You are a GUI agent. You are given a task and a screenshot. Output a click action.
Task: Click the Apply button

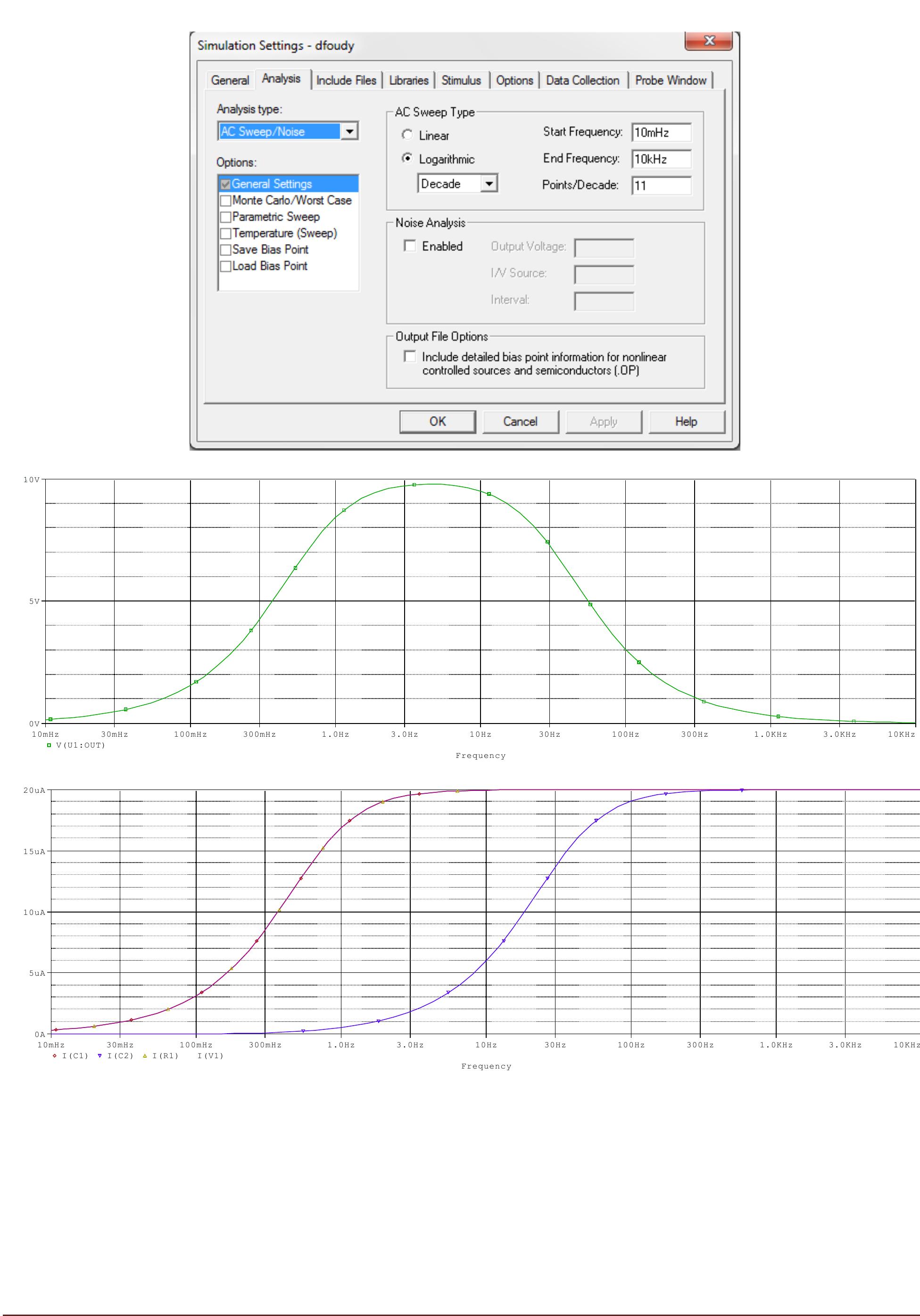(x=604, y=421)
